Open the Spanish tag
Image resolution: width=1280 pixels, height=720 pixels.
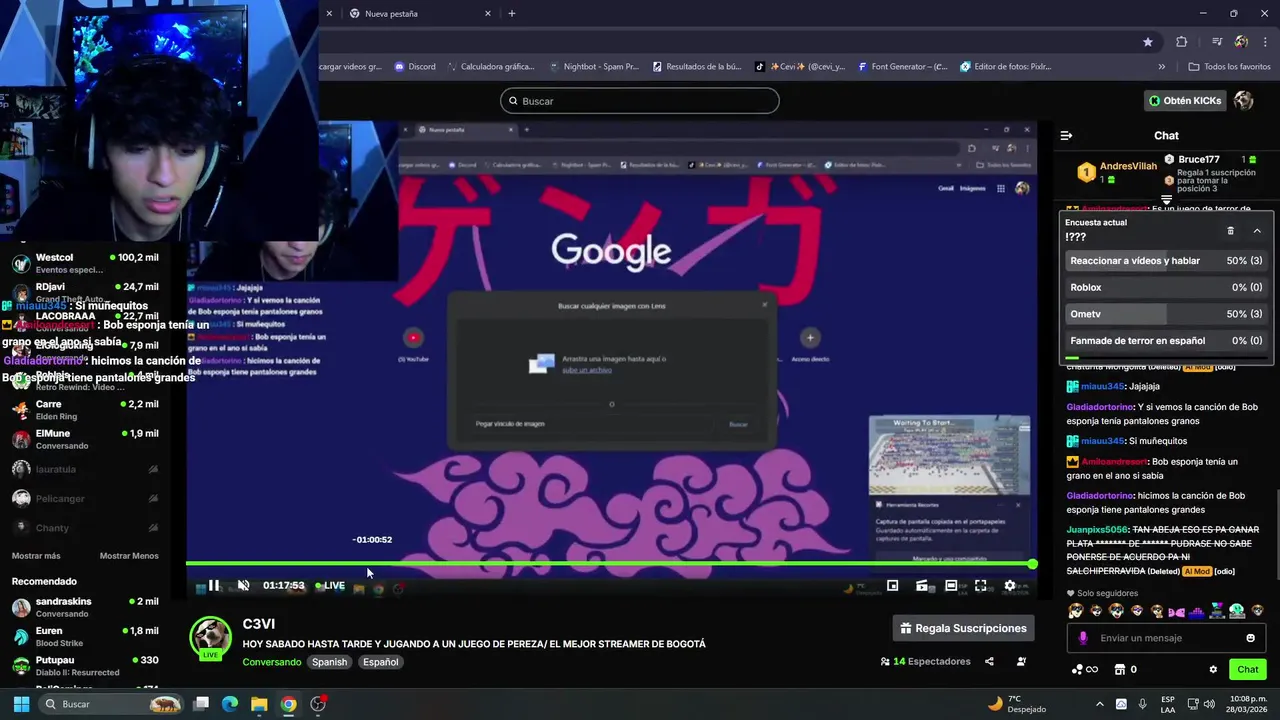329,662
